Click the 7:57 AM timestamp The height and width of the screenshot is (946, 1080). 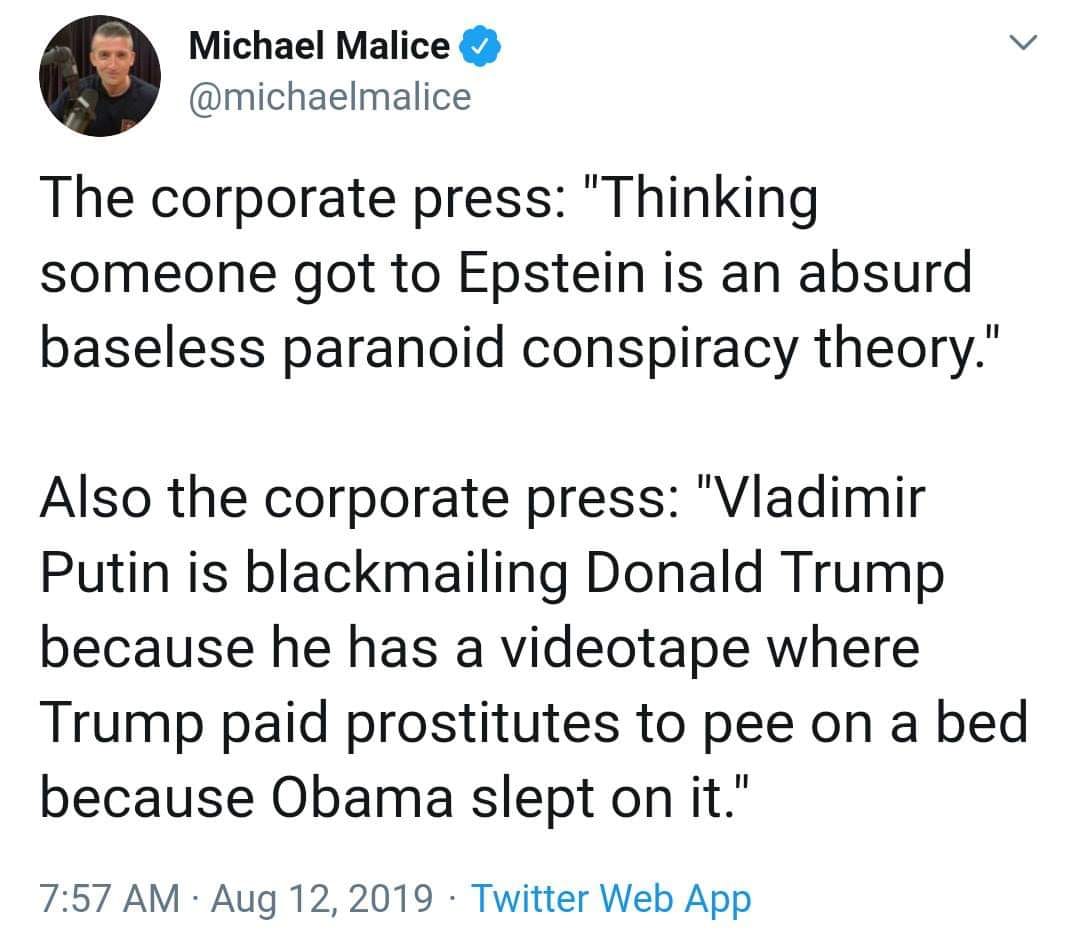point(110,898)
